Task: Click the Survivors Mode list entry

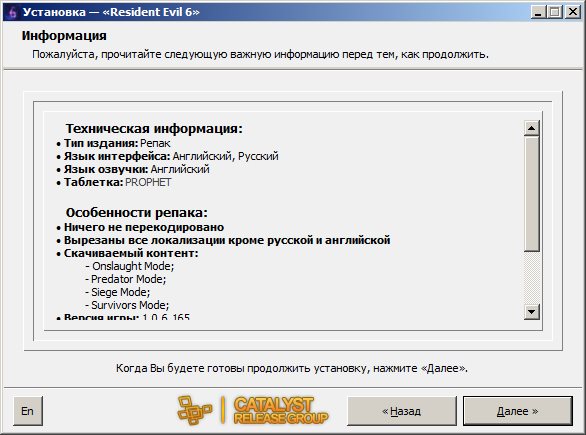Action: click(x=127, y=305)
